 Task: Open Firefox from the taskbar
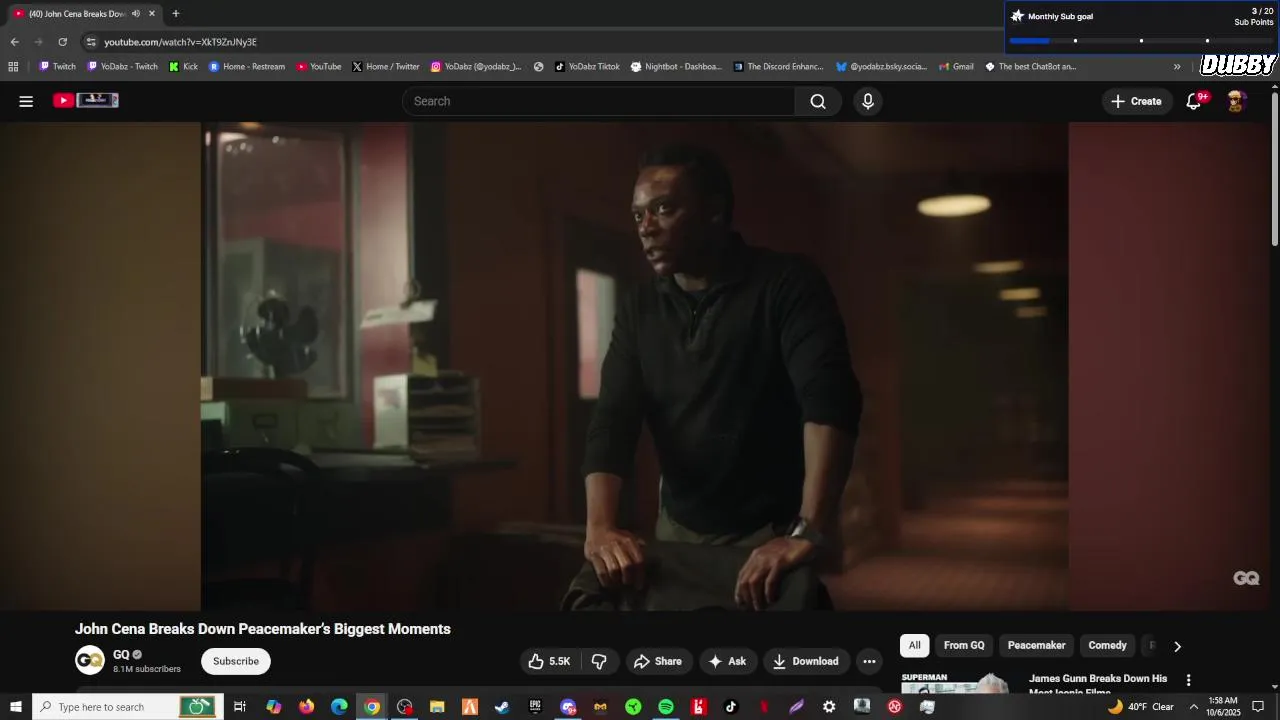click(x=306, y=707)
